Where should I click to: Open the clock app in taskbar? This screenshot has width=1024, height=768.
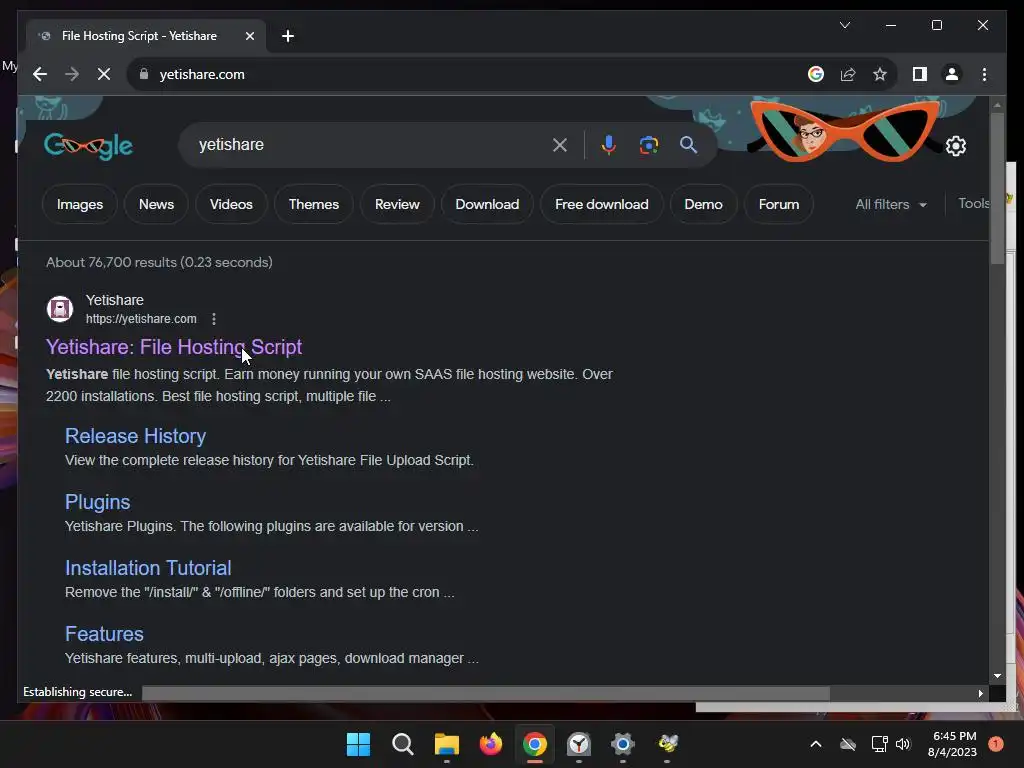click(579, 744)
